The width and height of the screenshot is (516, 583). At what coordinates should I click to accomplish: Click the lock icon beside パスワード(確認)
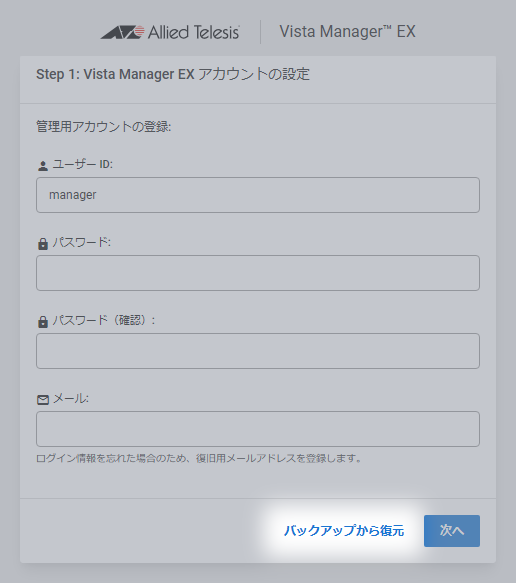pyautogui.click(x=43, y=322)
